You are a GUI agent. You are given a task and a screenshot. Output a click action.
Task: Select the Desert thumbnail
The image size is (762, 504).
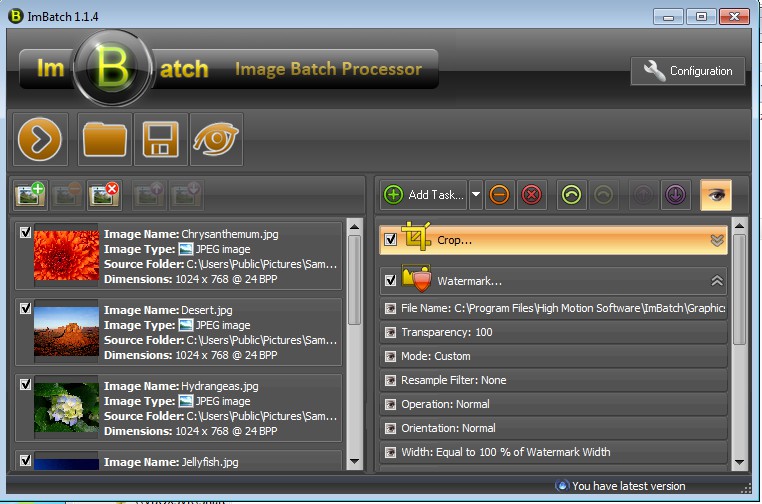coord(67,331)
